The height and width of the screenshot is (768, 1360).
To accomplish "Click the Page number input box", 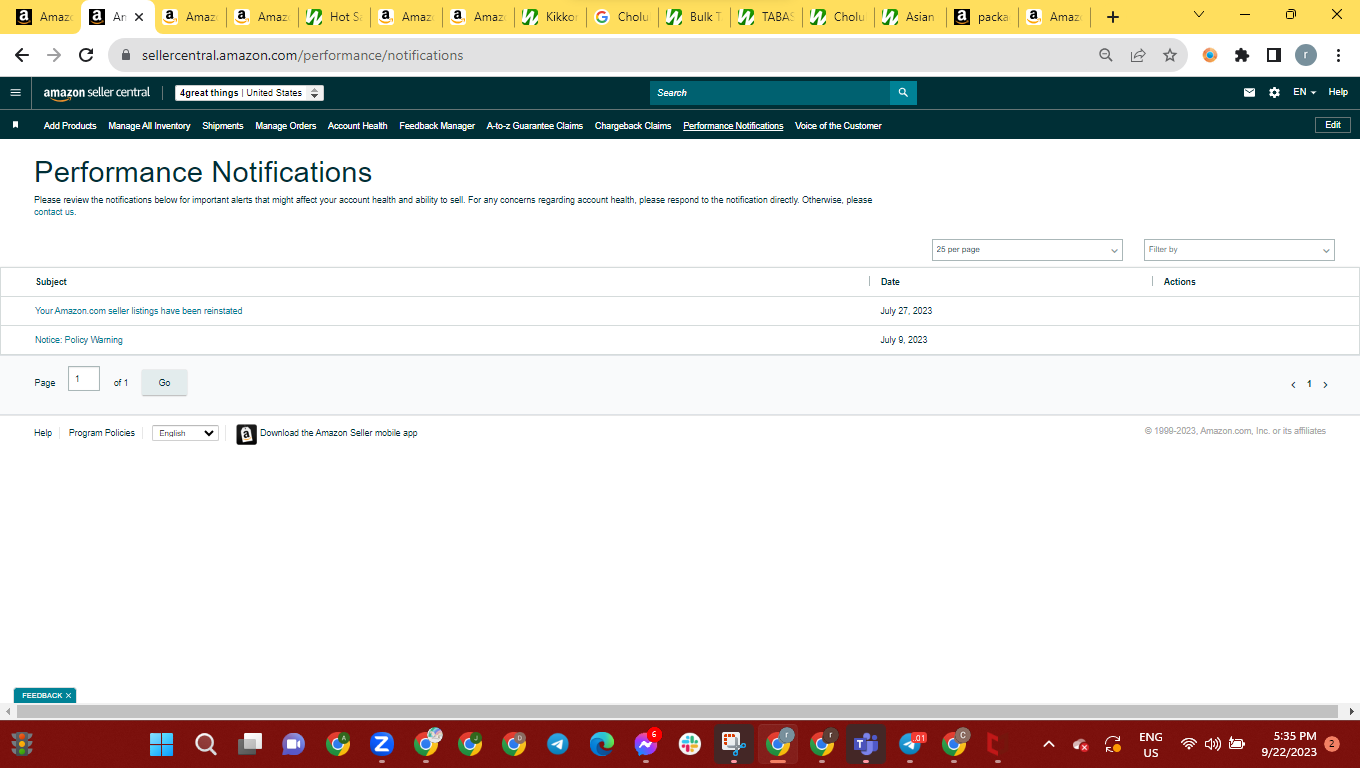I will tap(84, 379).
